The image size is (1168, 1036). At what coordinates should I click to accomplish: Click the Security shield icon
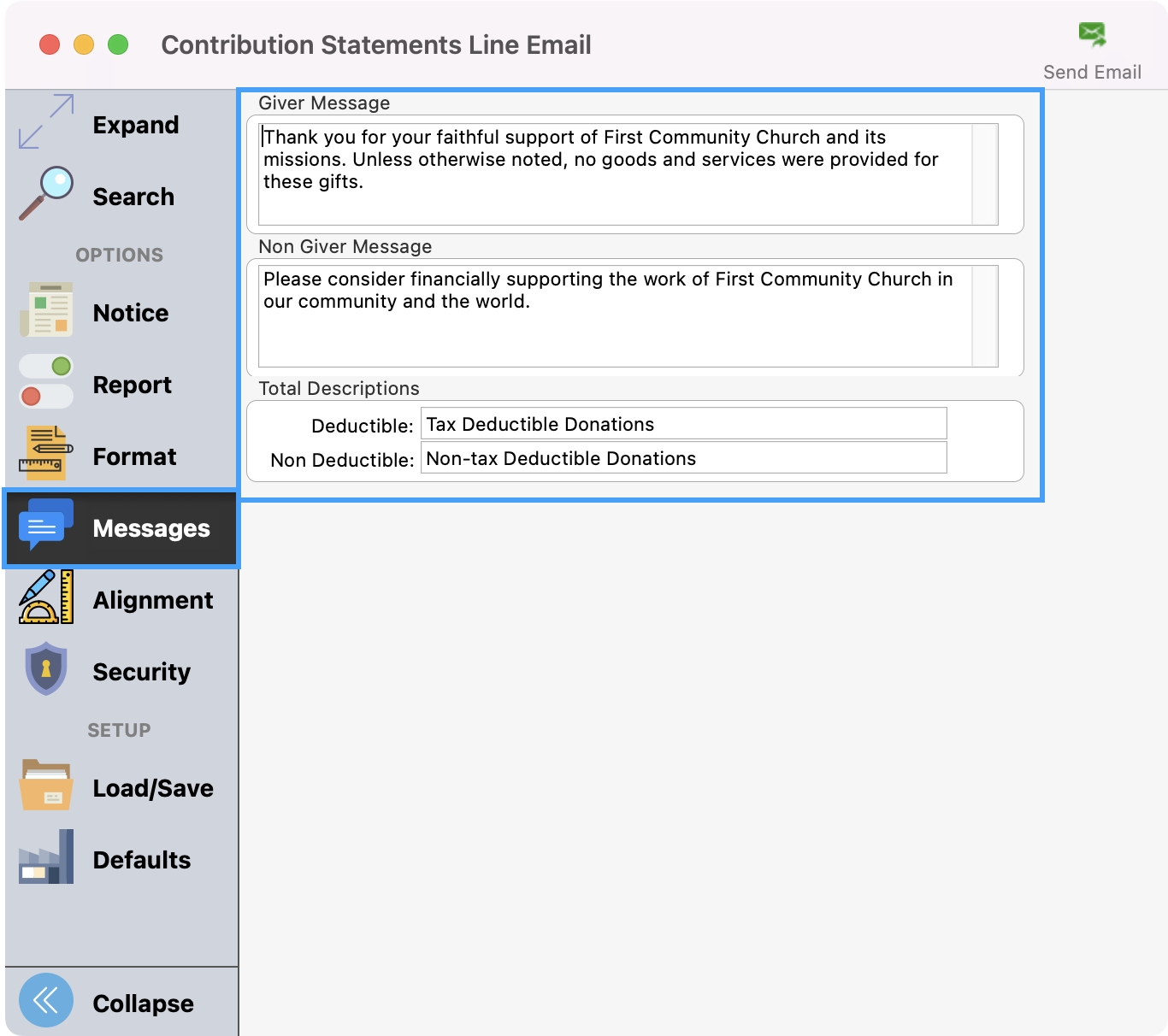coord(46,669)
